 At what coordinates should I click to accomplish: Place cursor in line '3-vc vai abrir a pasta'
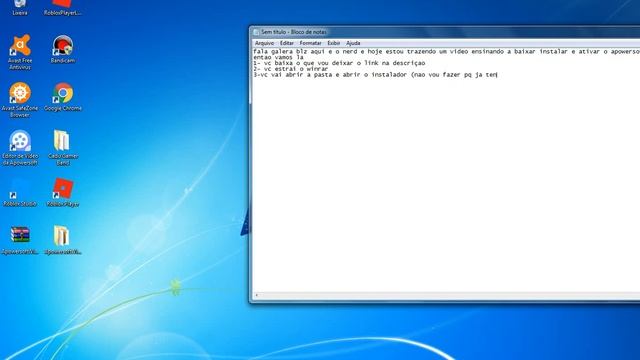pyautogui.click(x=375, y=75)
